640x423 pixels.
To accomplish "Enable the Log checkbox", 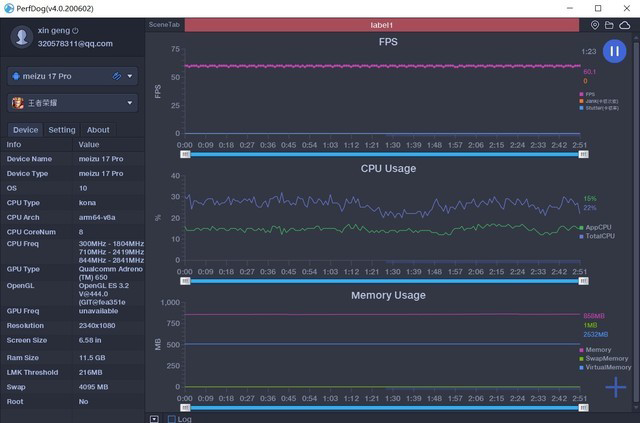I will pos(171,418).
